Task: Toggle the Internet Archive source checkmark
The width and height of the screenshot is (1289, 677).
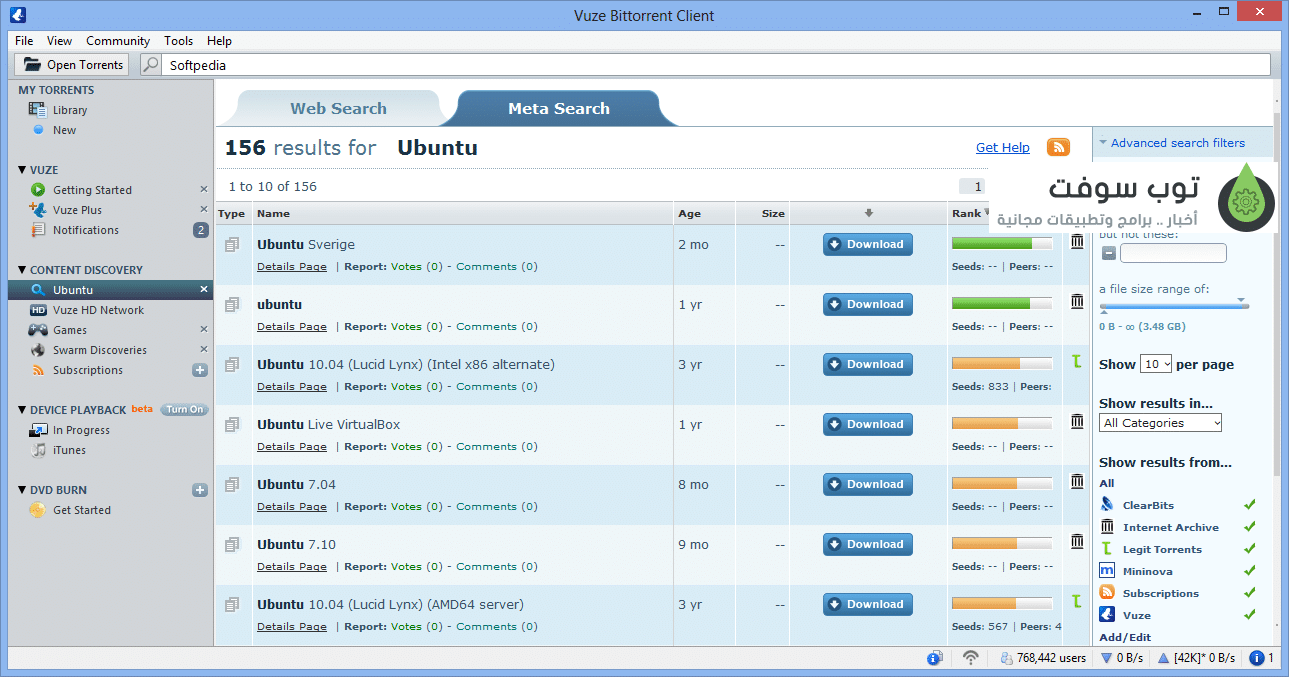Action: pos(1249,527)
